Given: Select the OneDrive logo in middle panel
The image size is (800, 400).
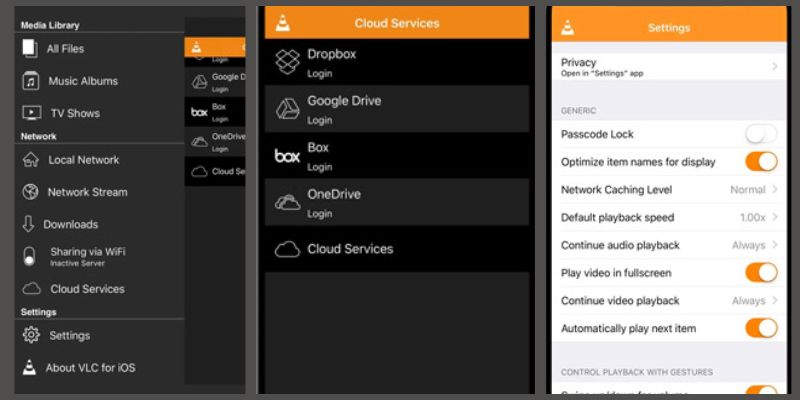Looking at the screenshot, I should point(287,202).
